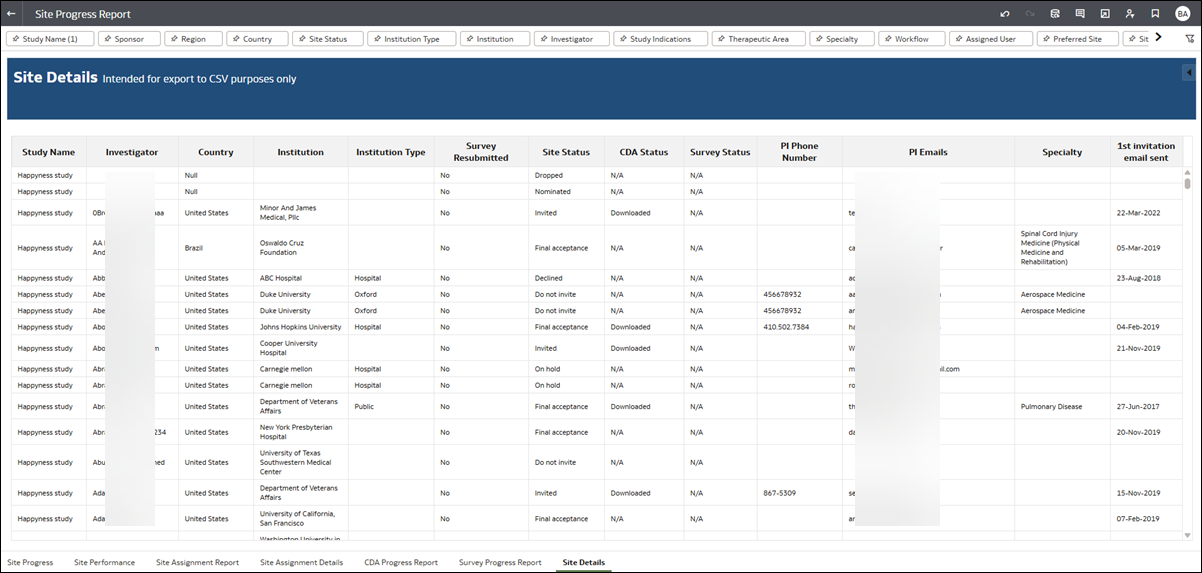1202x573 pixels.
Task: Click the pin icon on Site Status filter
Action: pyautogui.click(x=302, y=39)
